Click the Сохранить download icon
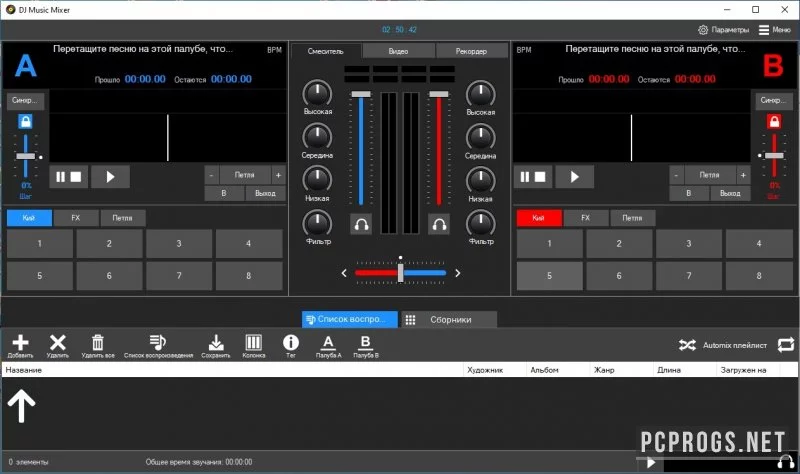 coord(216,343)
